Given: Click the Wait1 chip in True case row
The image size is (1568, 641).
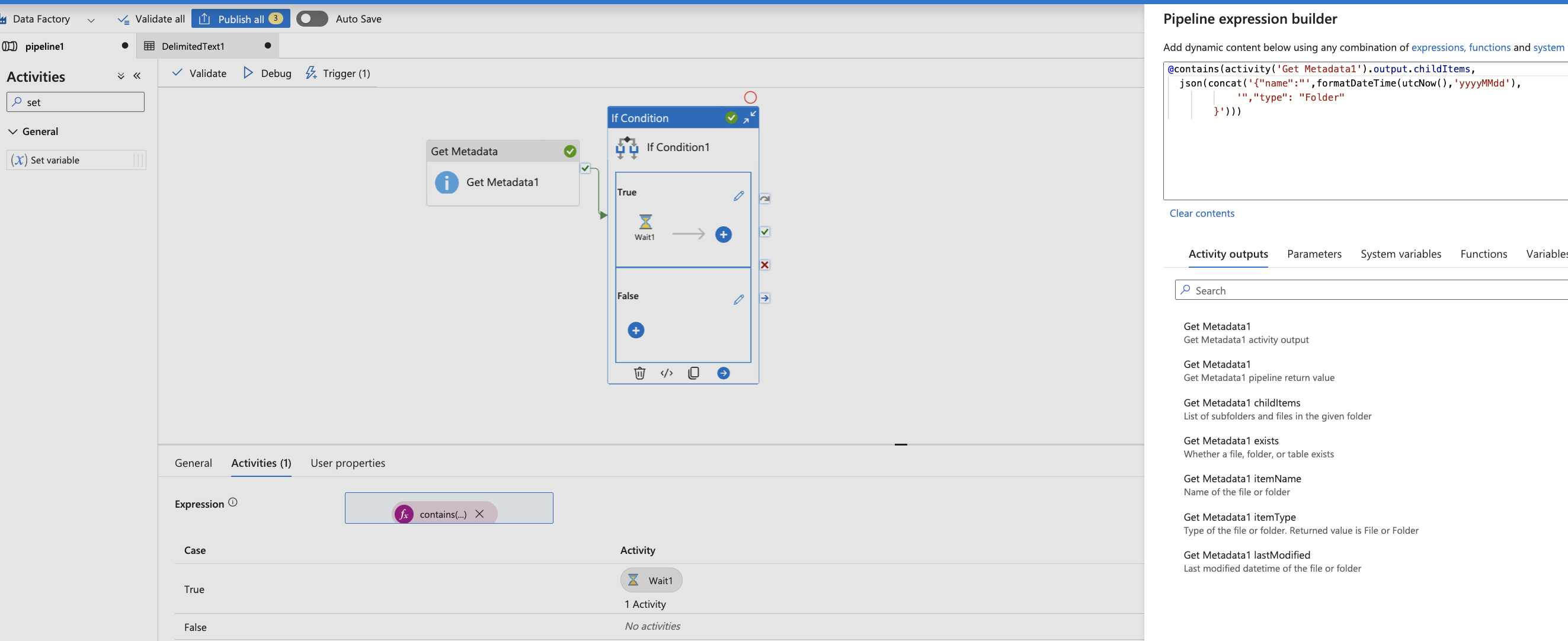Looking at the screenshot, I should 651,580.
